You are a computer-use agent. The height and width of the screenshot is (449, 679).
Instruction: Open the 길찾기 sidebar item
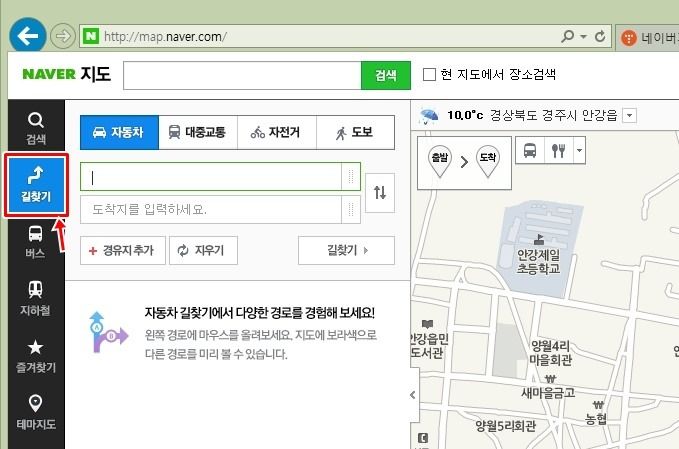(x=36, y=185)
